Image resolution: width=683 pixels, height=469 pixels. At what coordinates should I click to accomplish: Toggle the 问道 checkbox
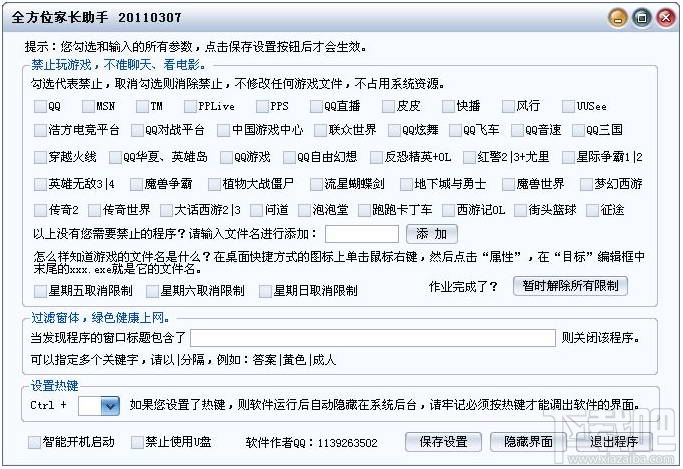256,210
